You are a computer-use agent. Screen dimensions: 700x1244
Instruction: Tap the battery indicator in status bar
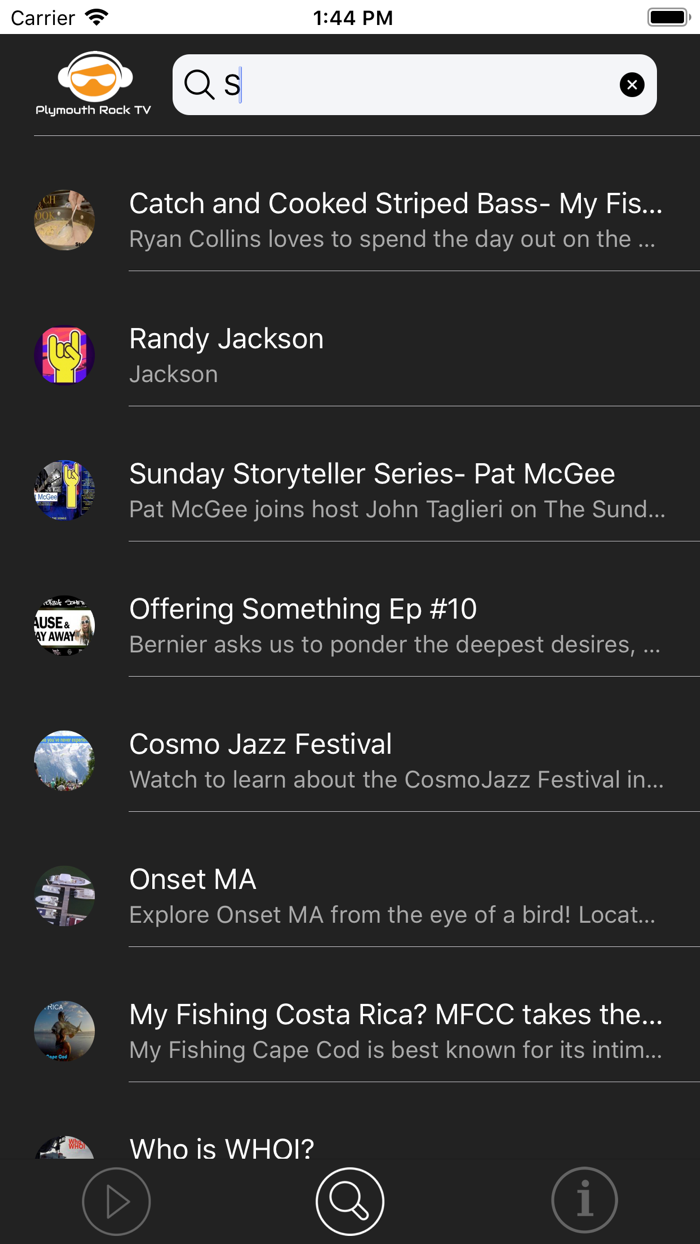[664, 16]
